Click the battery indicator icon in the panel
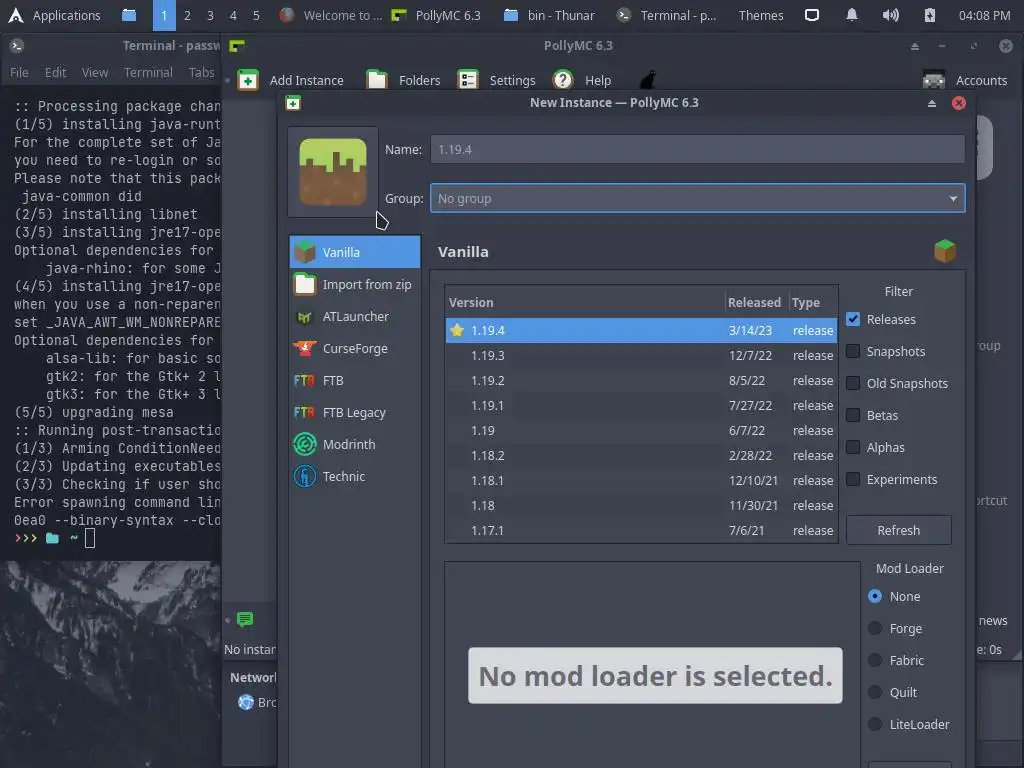 929,15
